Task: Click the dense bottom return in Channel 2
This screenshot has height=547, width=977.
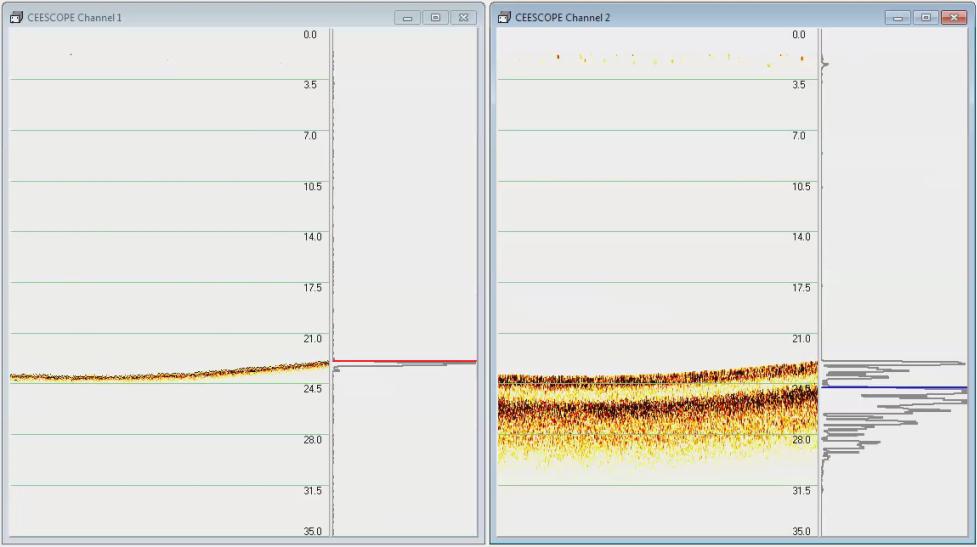Action: point(657,405)
